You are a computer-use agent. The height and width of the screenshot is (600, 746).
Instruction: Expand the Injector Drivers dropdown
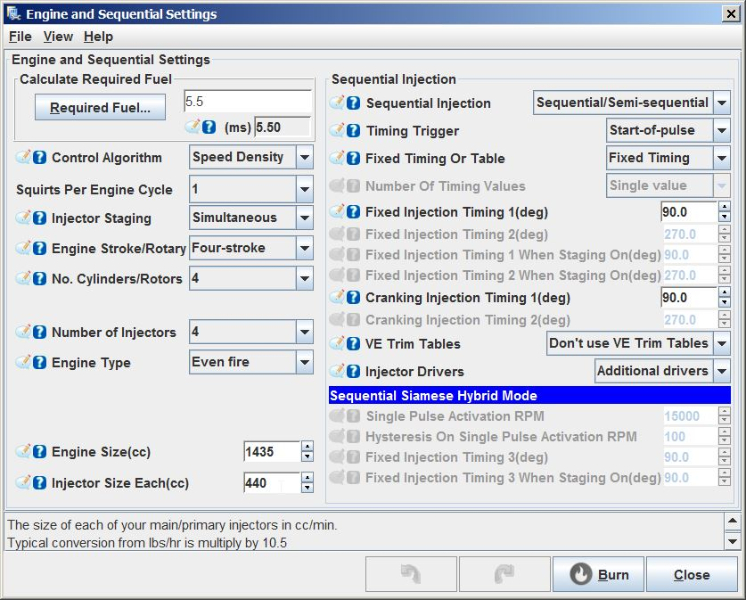[721, 371]
